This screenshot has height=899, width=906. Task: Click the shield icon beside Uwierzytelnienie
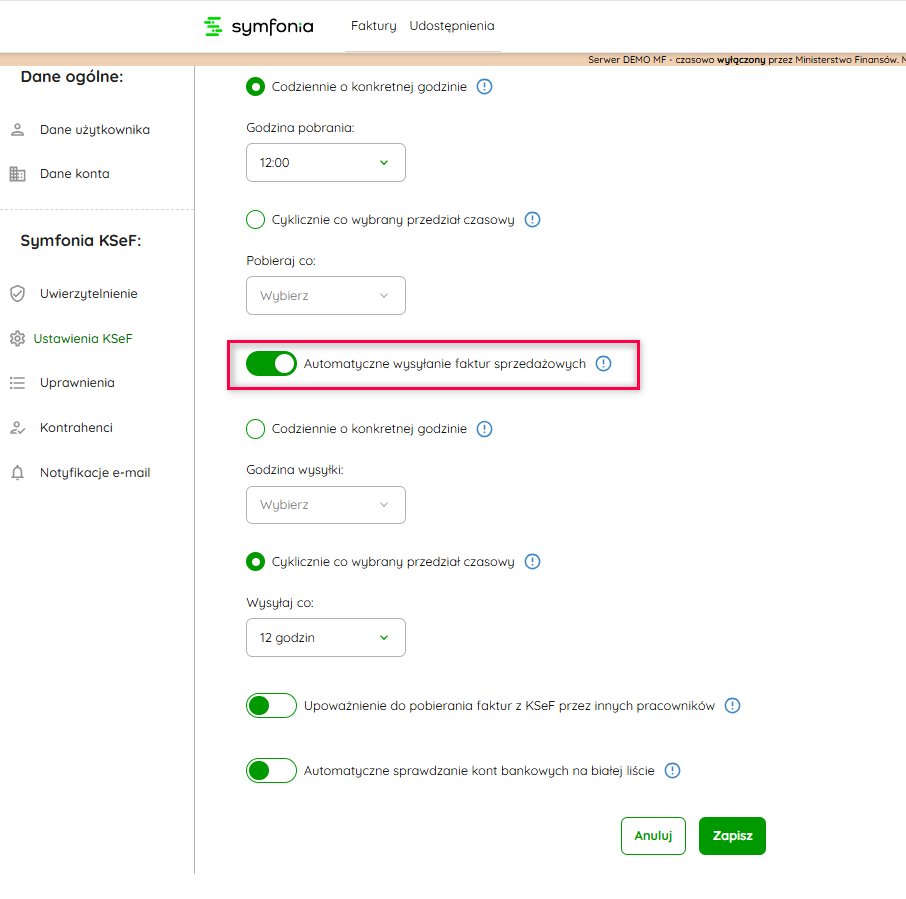tap(17, 294)
